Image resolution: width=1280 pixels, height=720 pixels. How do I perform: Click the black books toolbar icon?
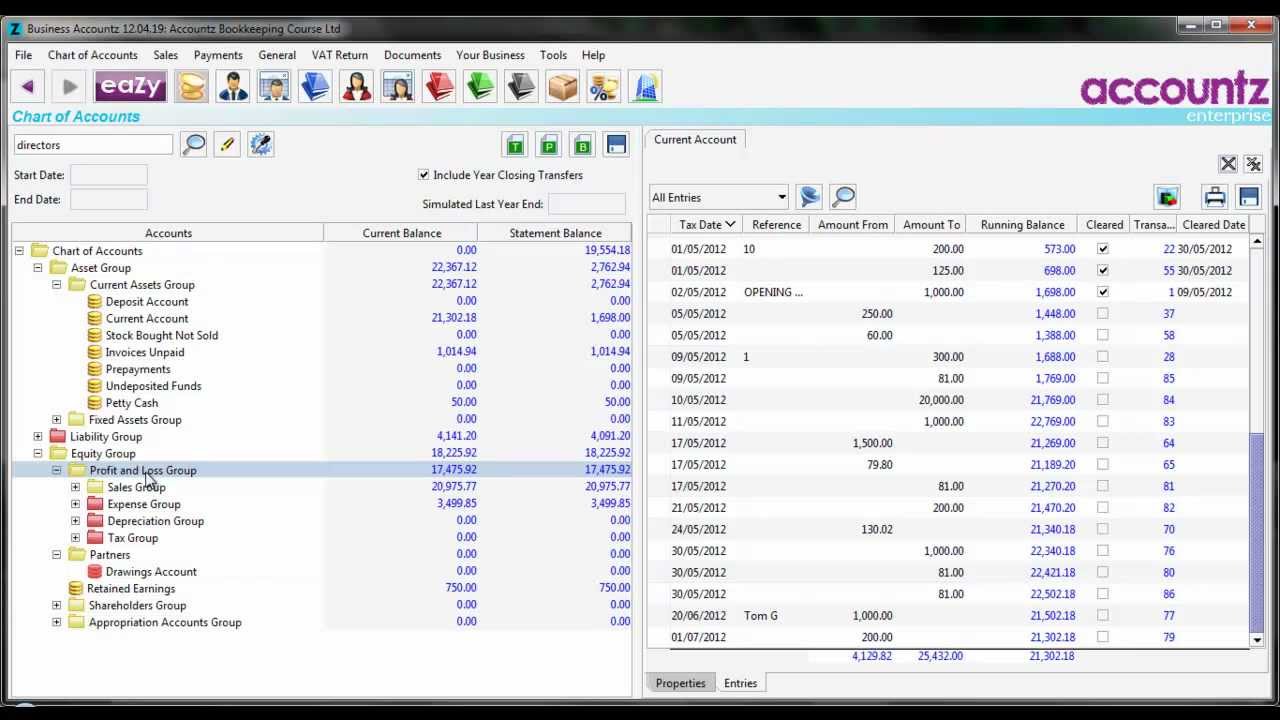pyautogui.click(x=521, y=87)
